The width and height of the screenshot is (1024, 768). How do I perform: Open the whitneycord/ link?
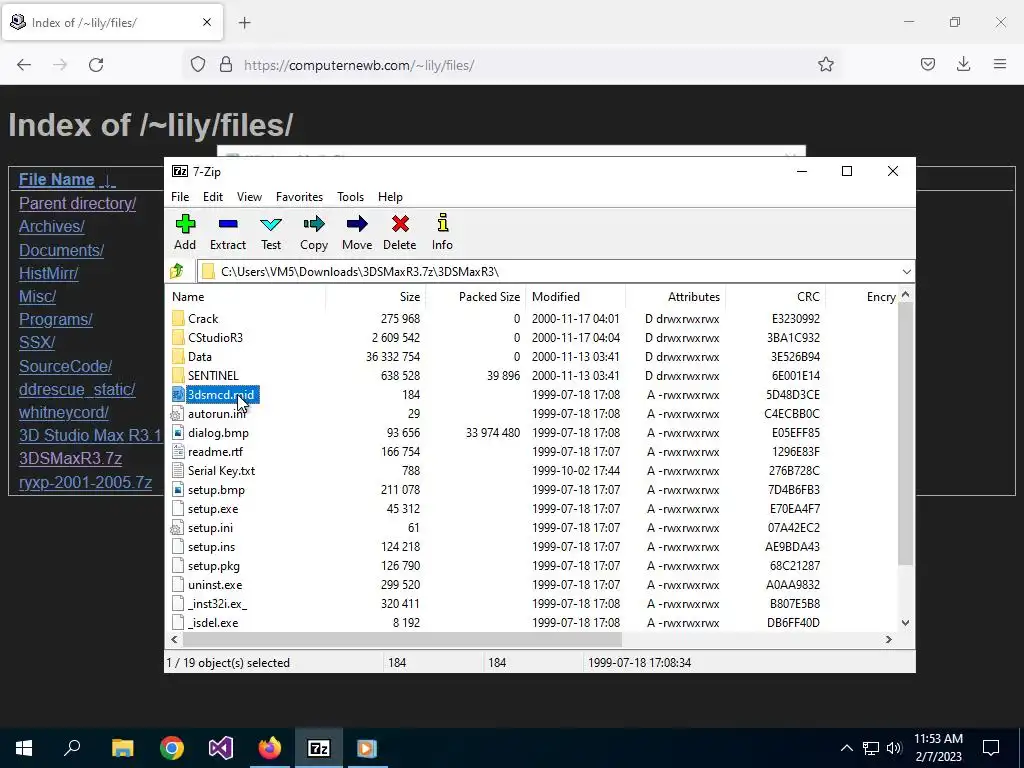[63, 412]
